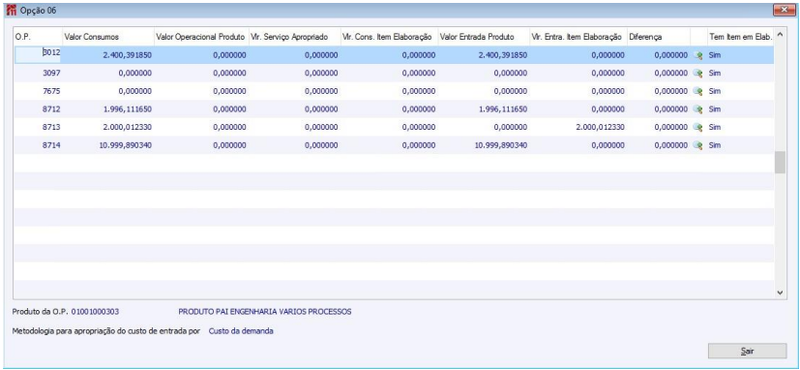Click product code 01001000303
The image size is (800, 370).
click(x=95, y=311)
